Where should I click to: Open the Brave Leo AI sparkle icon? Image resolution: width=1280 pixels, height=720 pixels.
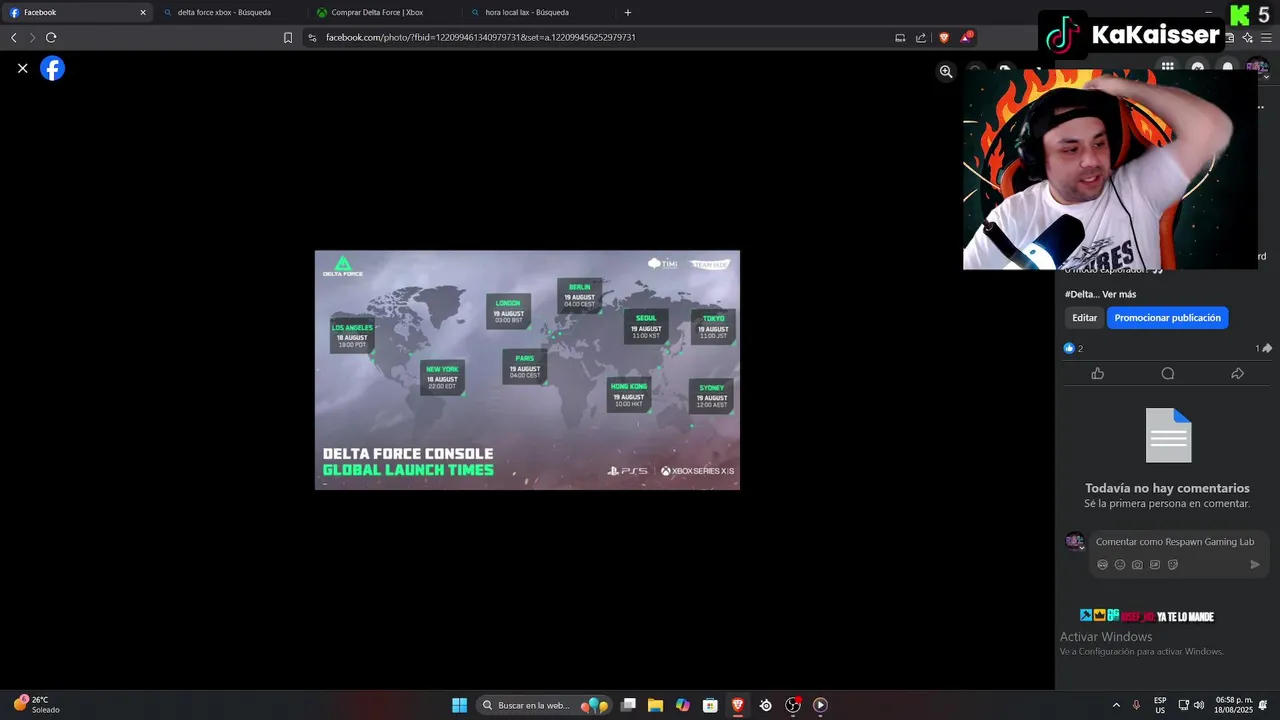(x=1247, y=38)
